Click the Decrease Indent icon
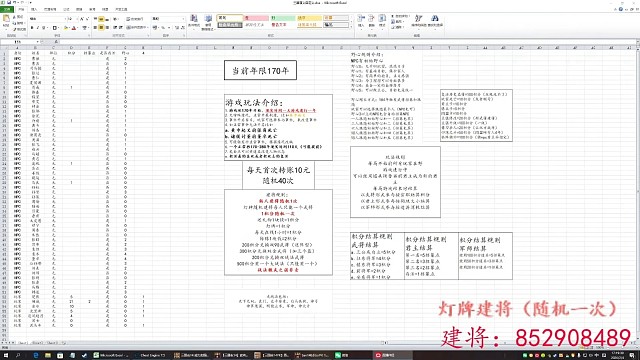Viewport: 640px width, 360px height. point(115,28)
